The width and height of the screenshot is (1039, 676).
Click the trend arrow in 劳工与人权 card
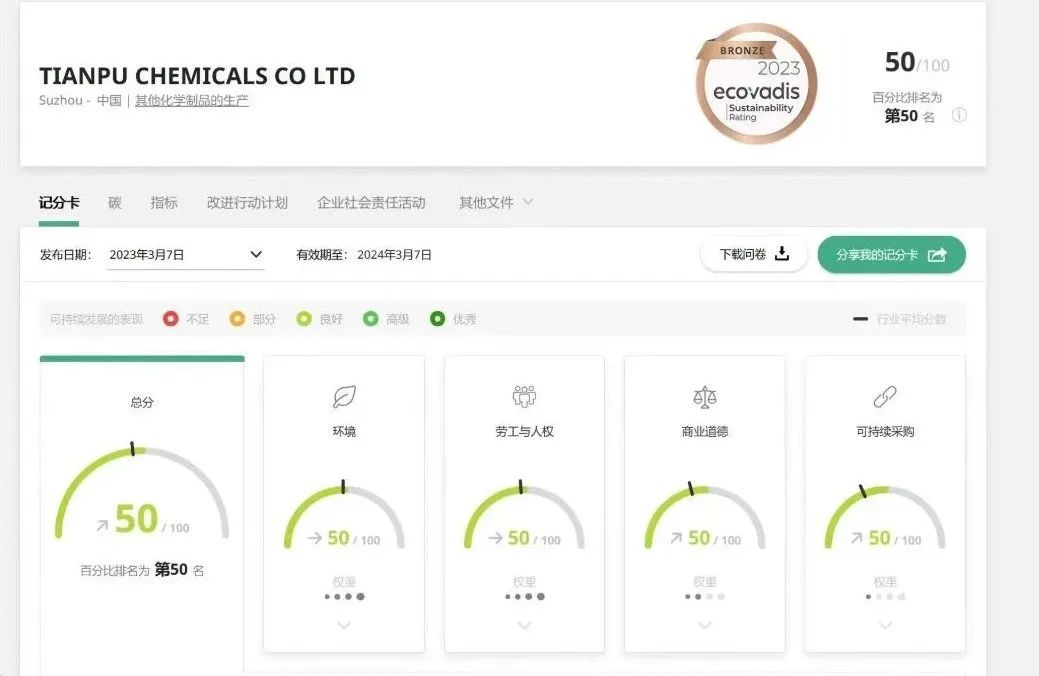pyautogui.click(x=495, y=538)
